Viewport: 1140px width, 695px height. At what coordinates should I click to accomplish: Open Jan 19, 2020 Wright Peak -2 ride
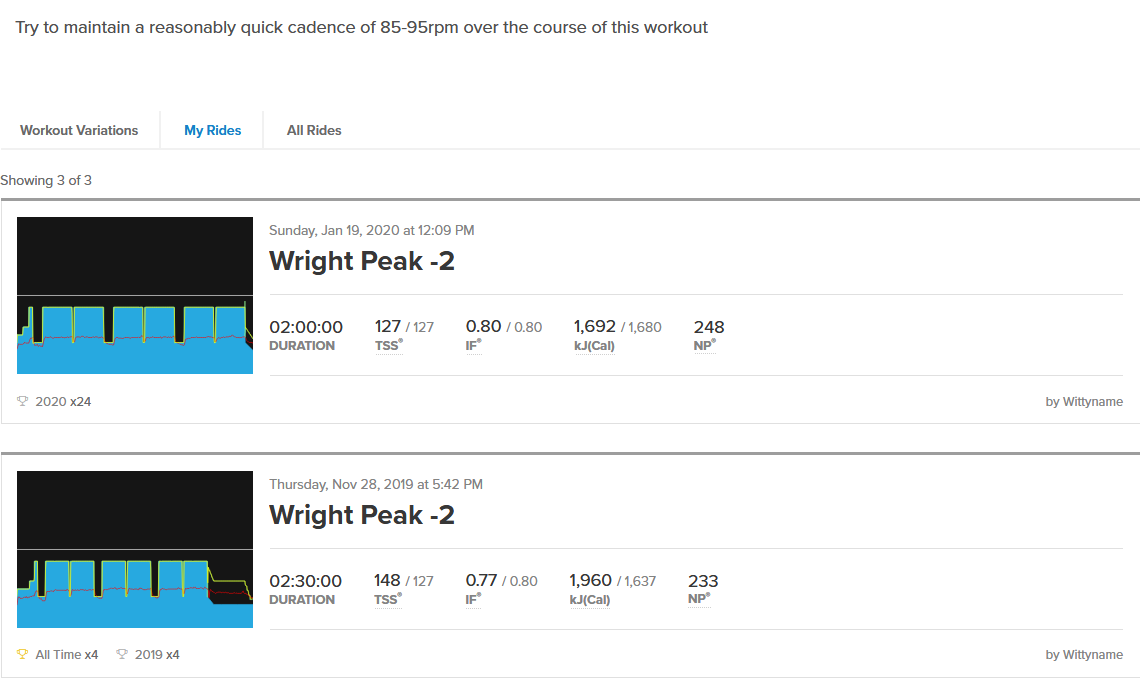point(361,261)
